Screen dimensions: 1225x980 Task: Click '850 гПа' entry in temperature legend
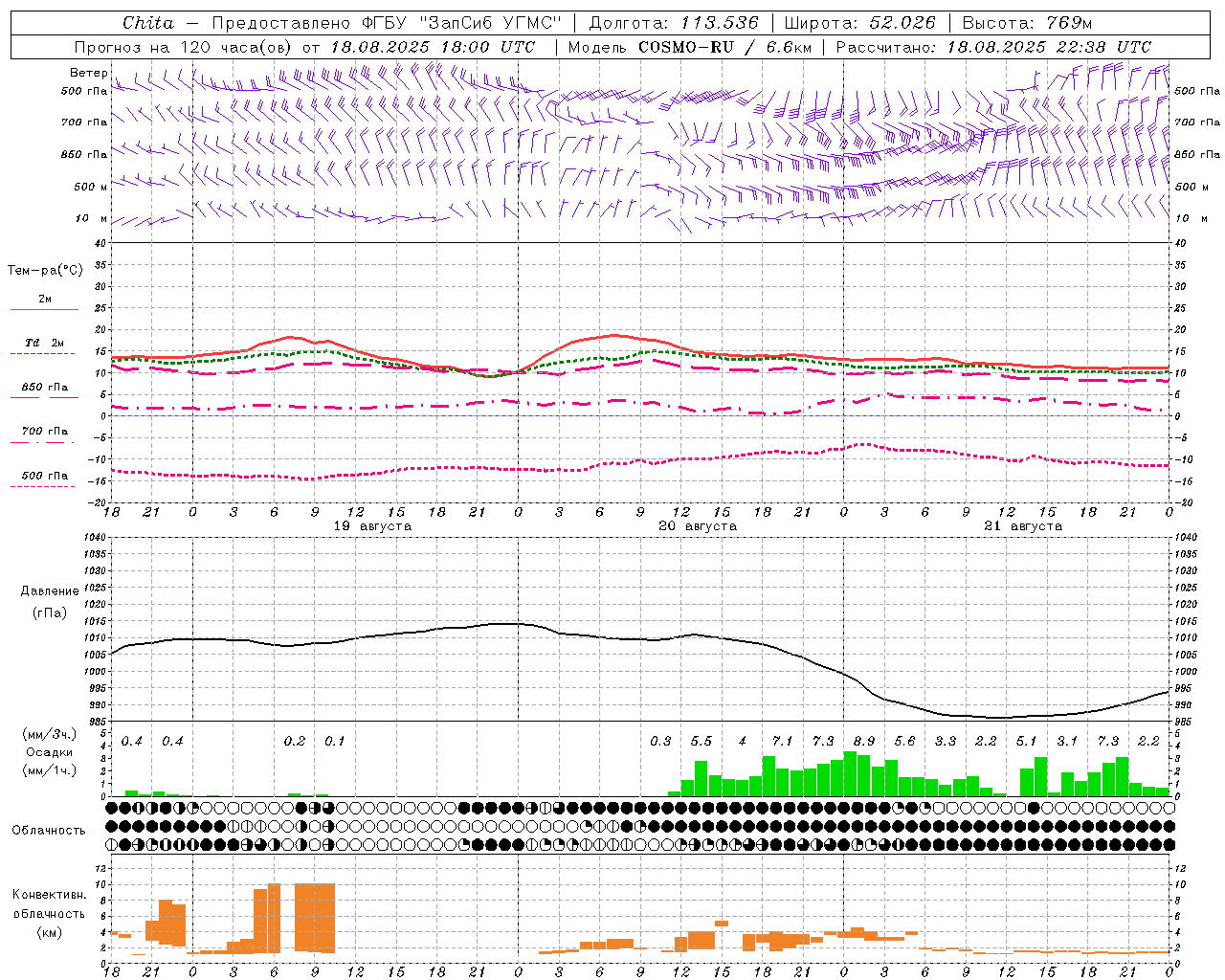[45, 388]
